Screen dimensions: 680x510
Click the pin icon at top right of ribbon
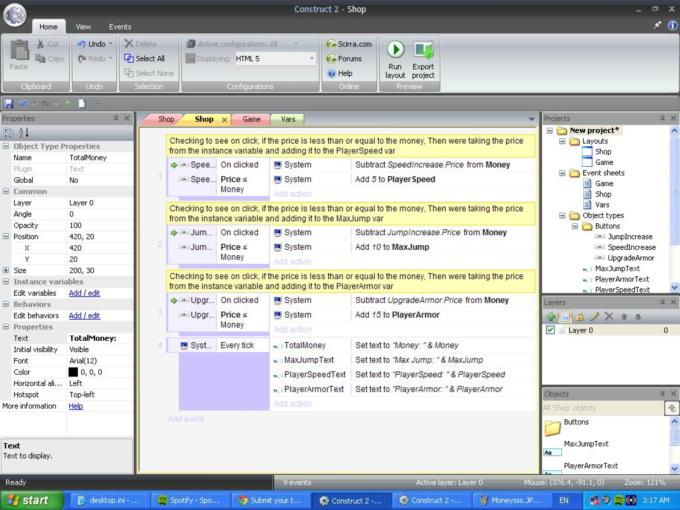tap(657, 26)
